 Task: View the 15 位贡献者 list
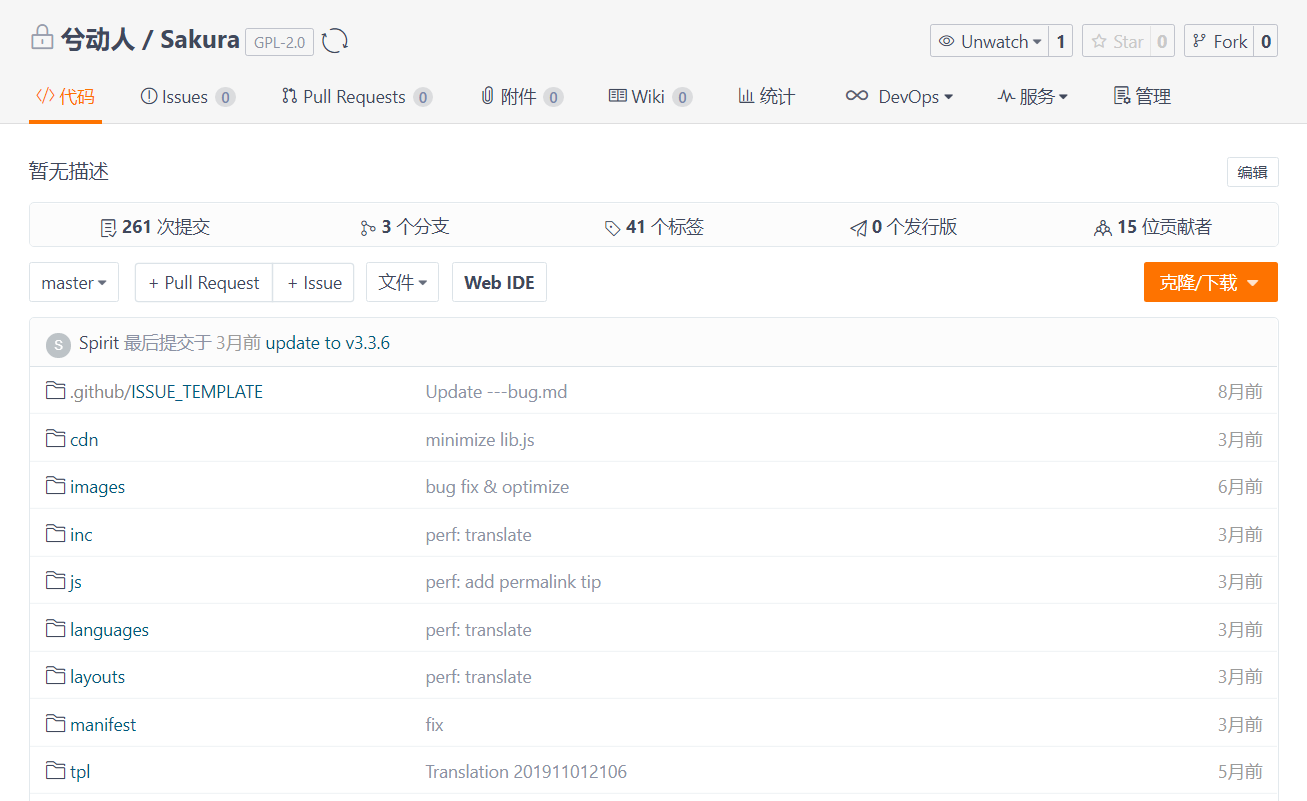tap(1153, 227)
